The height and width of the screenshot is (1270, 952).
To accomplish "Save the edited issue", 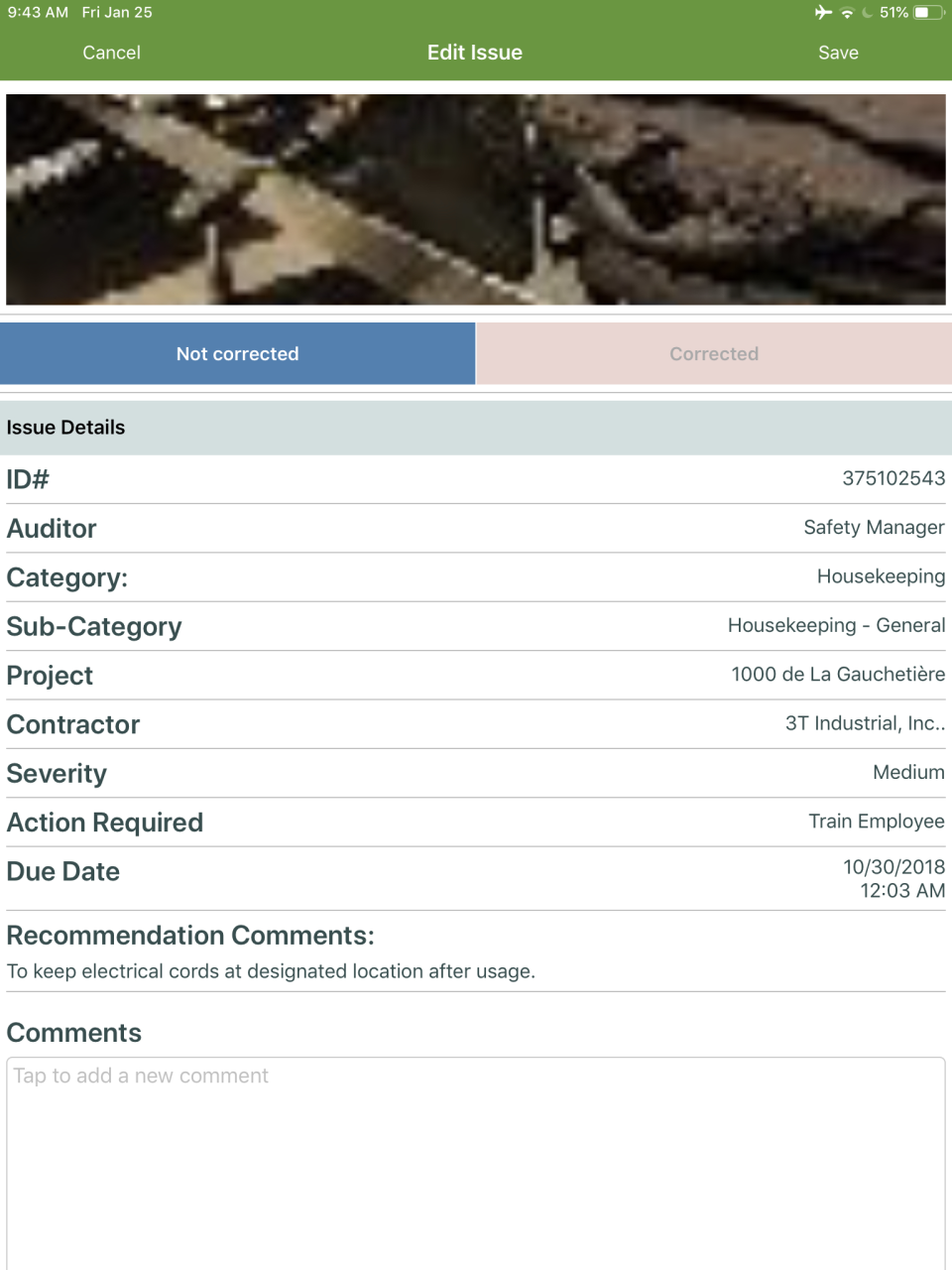I will [838, 52].
